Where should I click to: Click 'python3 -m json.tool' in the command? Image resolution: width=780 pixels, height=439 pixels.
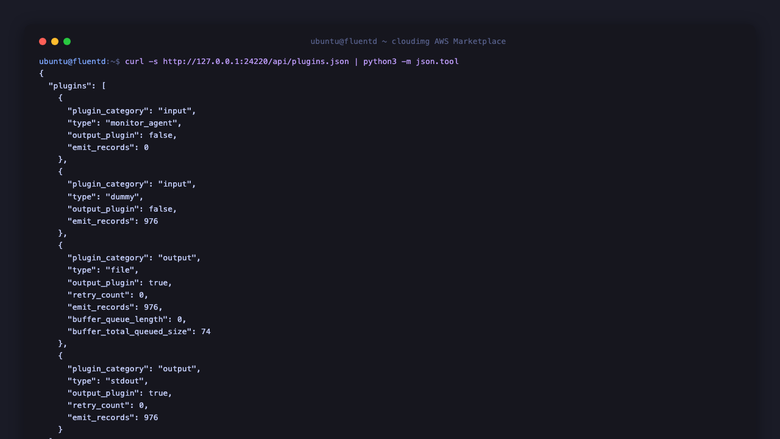[x=411, y=62]
